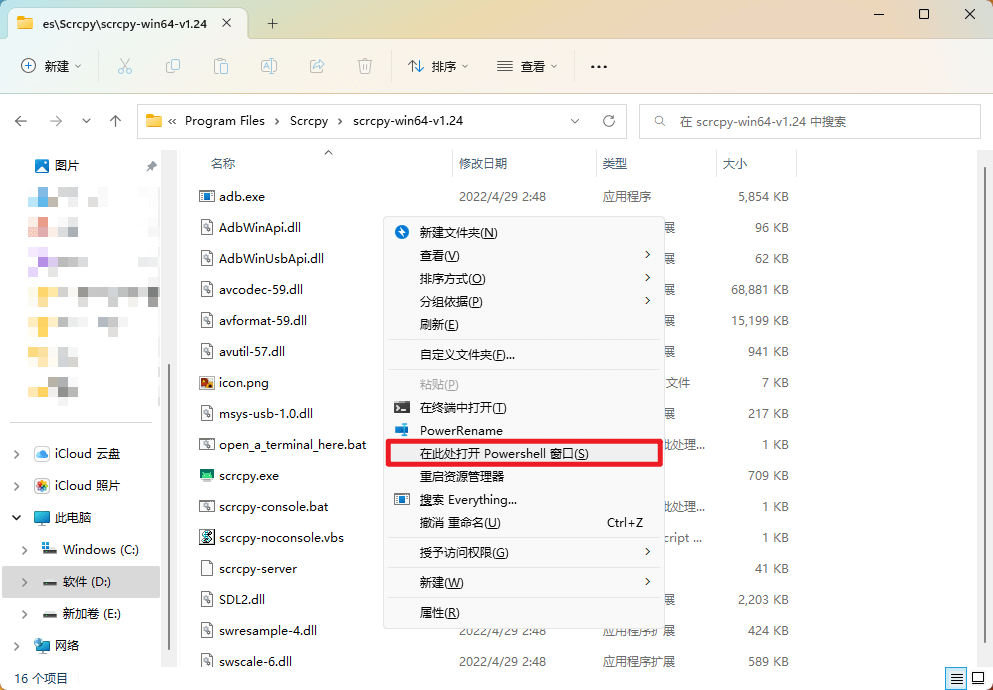Click the 新建 new button

click(x=50, y=66)
